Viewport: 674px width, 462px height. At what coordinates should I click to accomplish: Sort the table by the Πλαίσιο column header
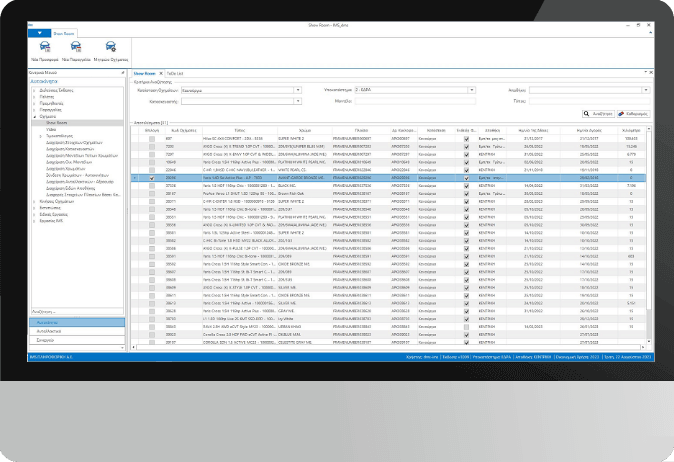coord(361,130)
